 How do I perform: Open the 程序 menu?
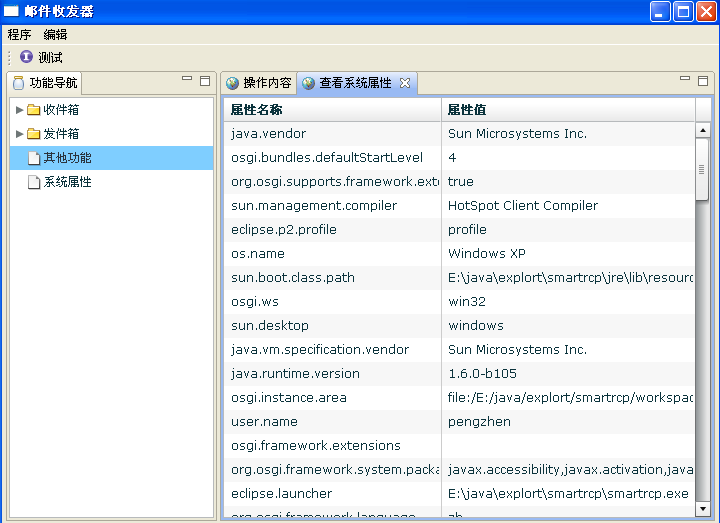19,34
